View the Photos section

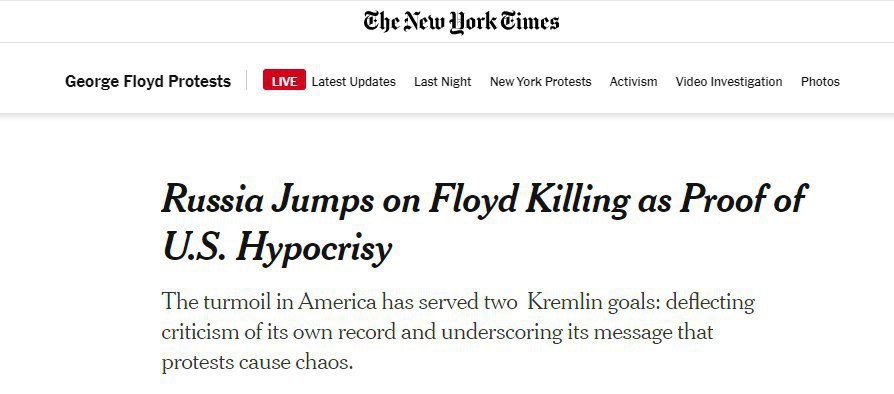pos(820,82)
